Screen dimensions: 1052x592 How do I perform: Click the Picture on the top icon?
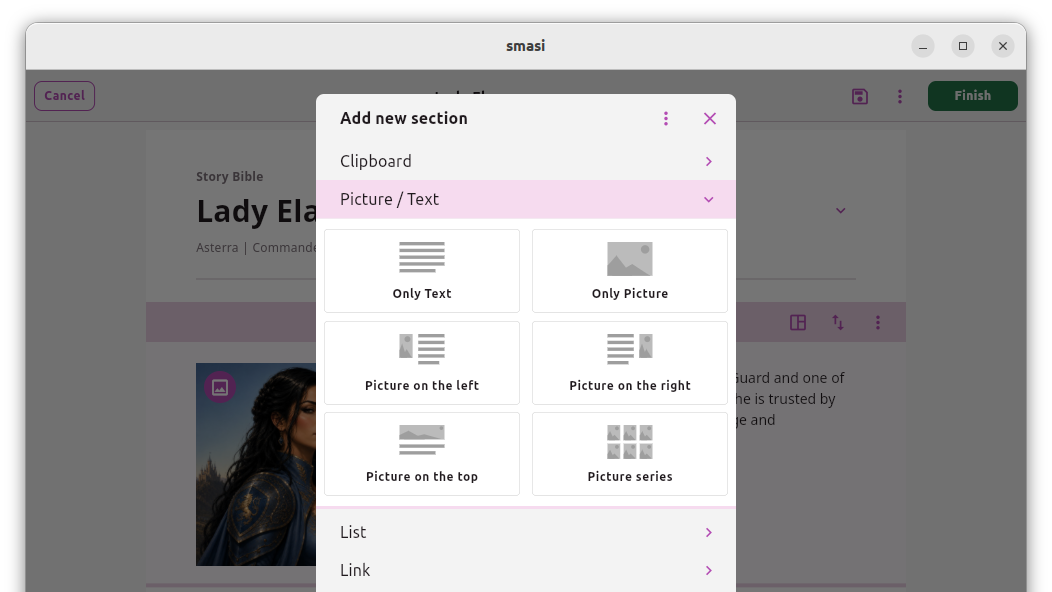click(x=422, y=440)
